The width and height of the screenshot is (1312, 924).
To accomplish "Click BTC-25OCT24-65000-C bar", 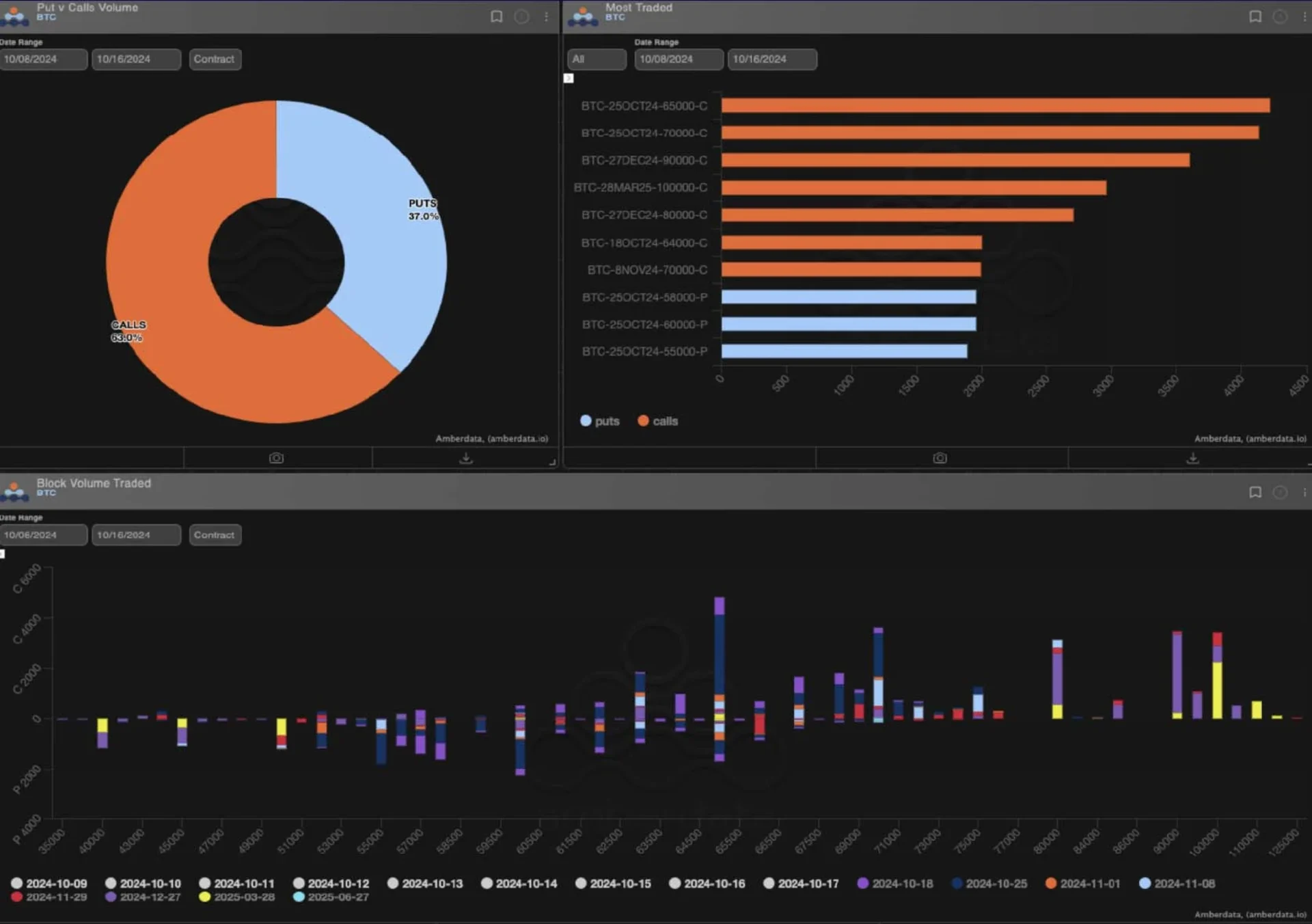I will (996, 105).
